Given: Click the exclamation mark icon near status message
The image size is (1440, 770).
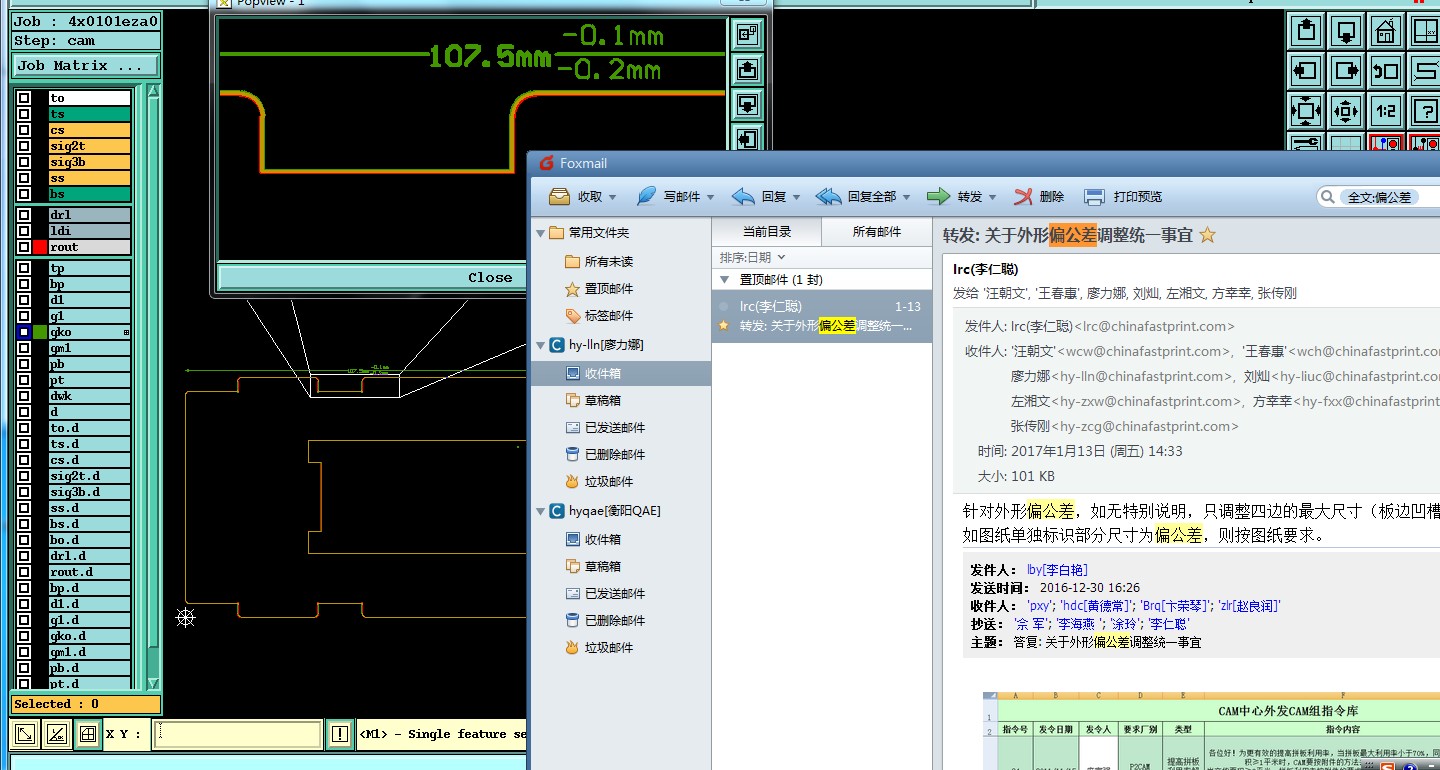Looking at the screenshot, I should coord(340,734).
